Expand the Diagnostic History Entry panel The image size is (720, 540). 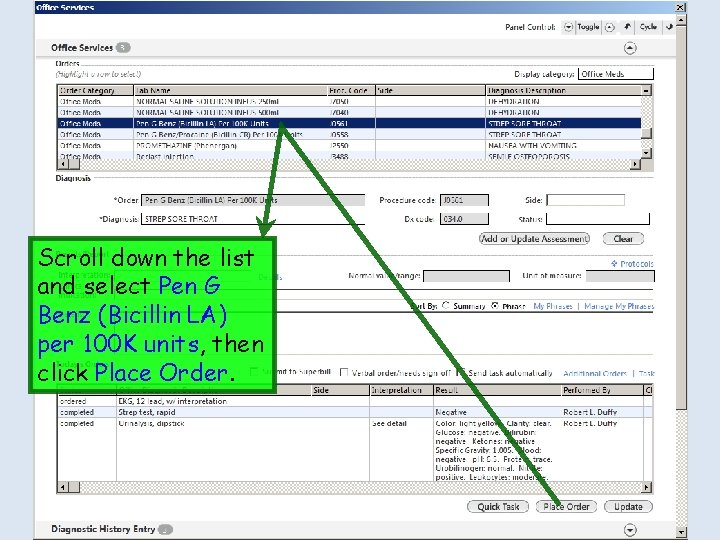pyautogui.click(x=630, y=529)
